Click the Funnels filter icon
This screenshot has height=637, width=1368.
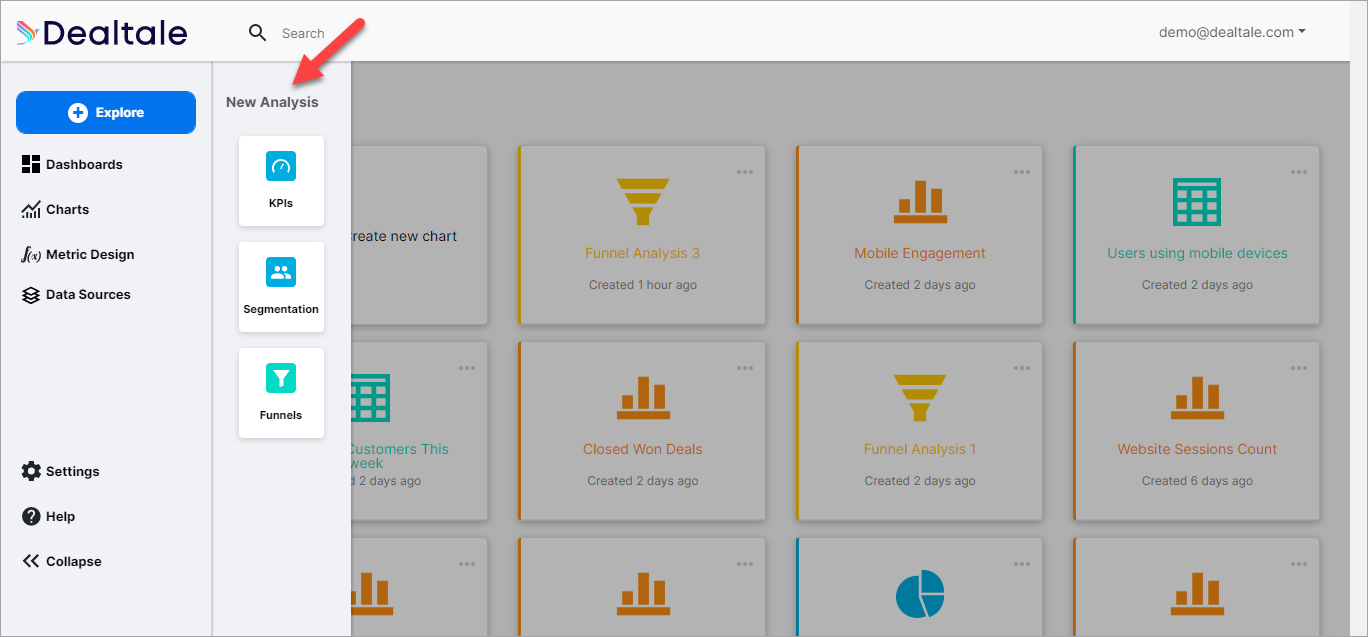[281, 378]
